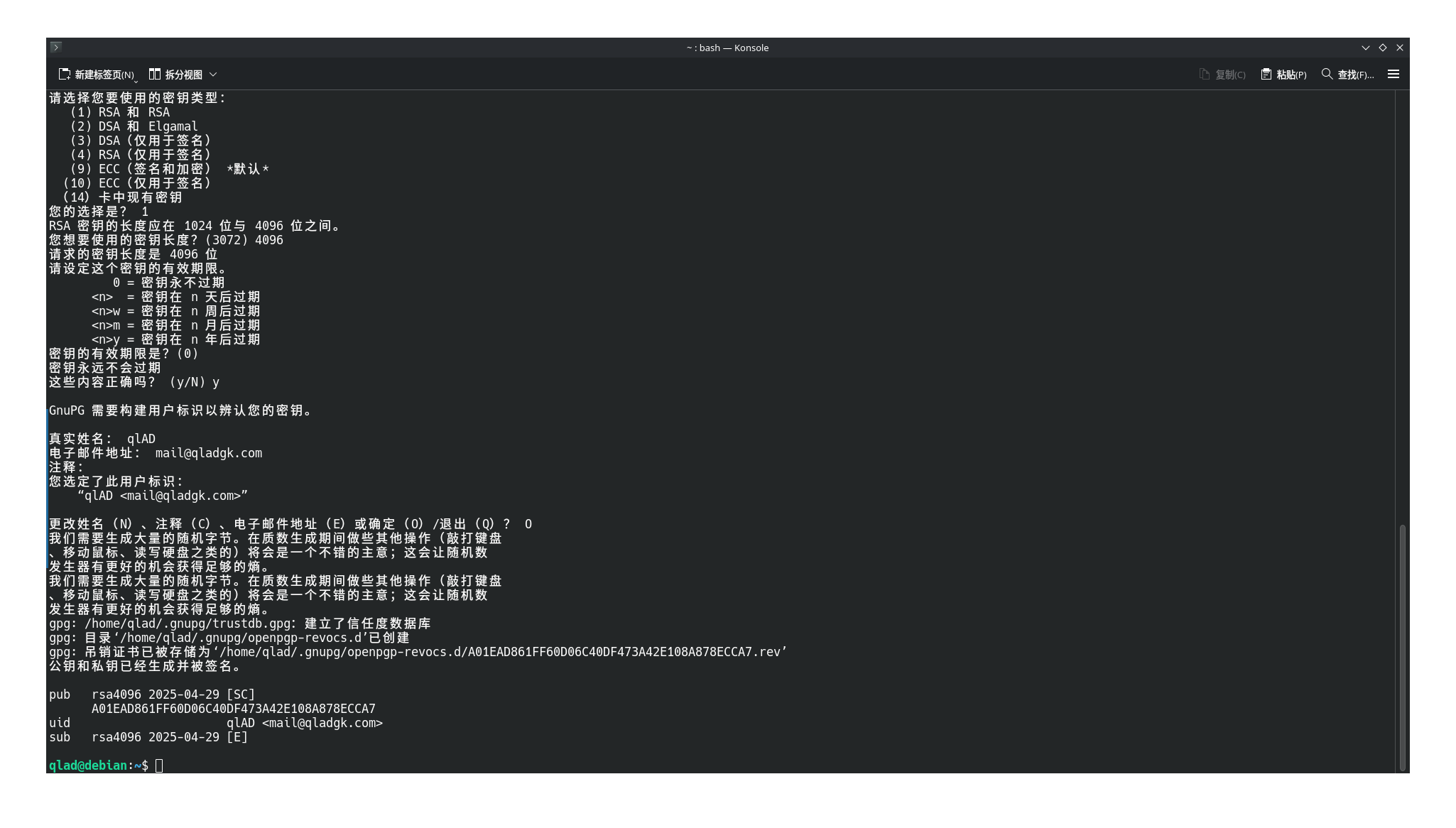Click the '电子邮件地址: mail@qladgk.com' line

(x=156, y=453)
